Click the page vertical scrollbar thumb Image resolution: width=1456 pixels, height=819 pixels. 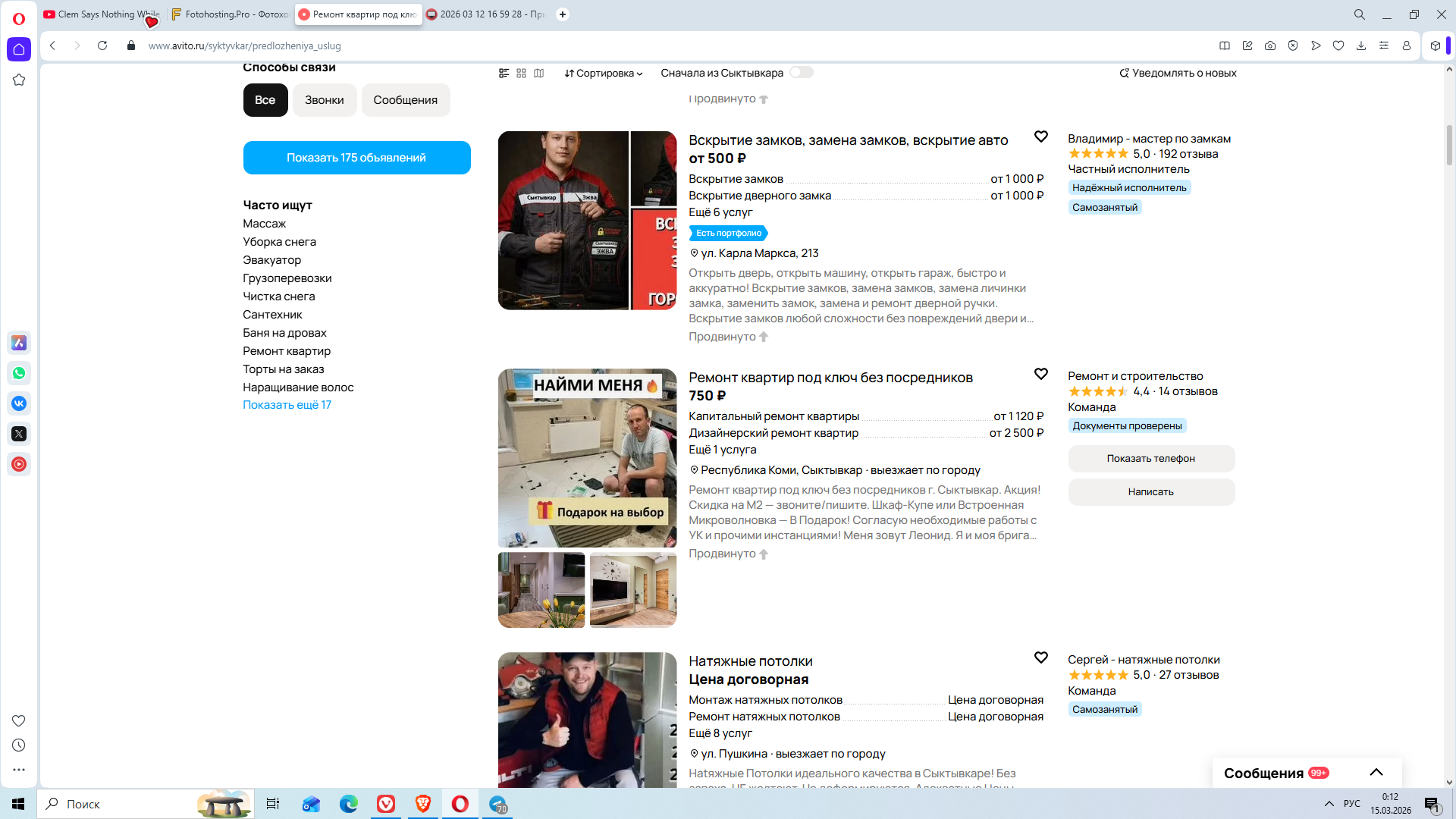coord(1449,144)
